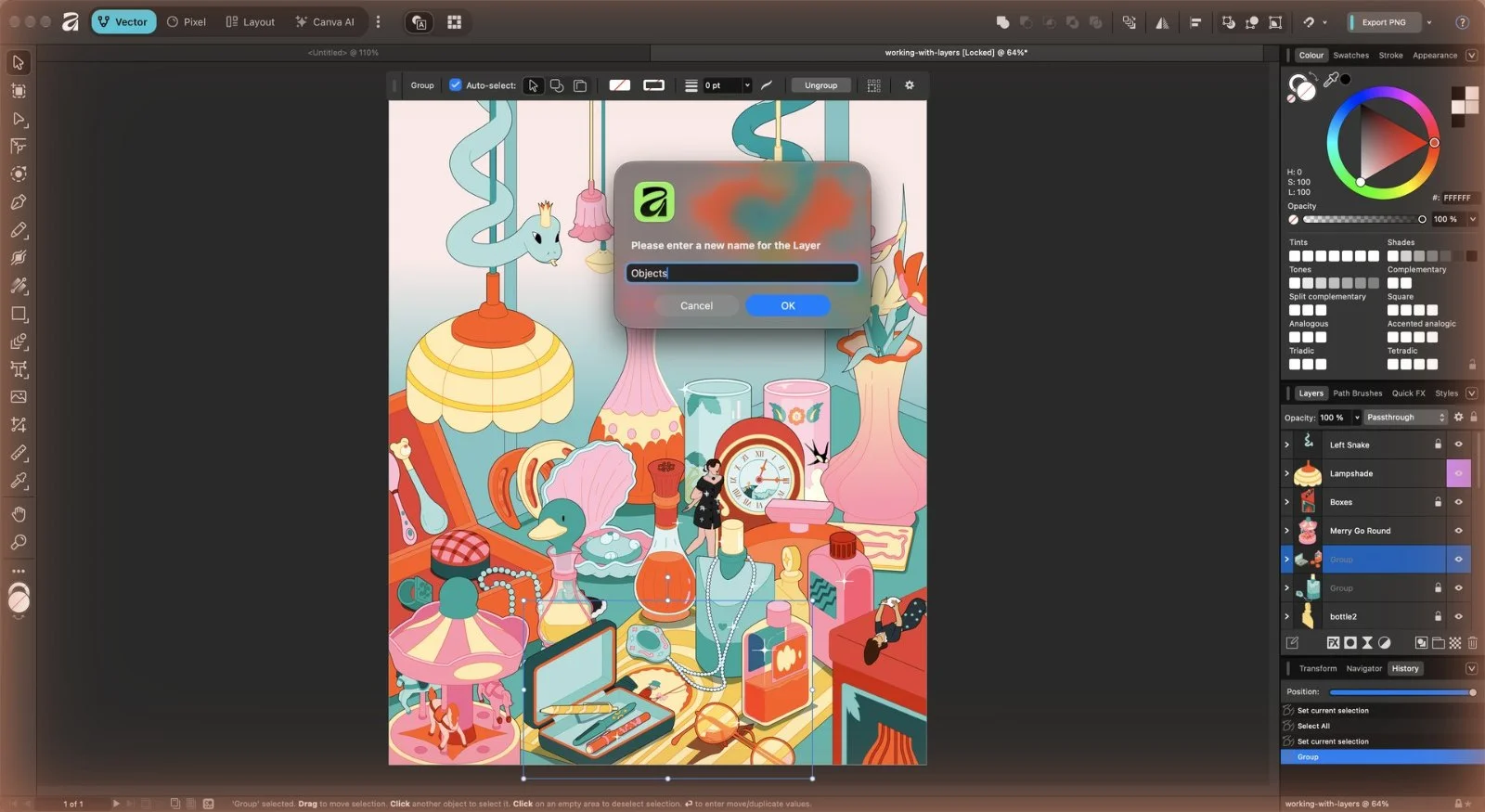Select the Pencil tool

click(x=18, y=229)
